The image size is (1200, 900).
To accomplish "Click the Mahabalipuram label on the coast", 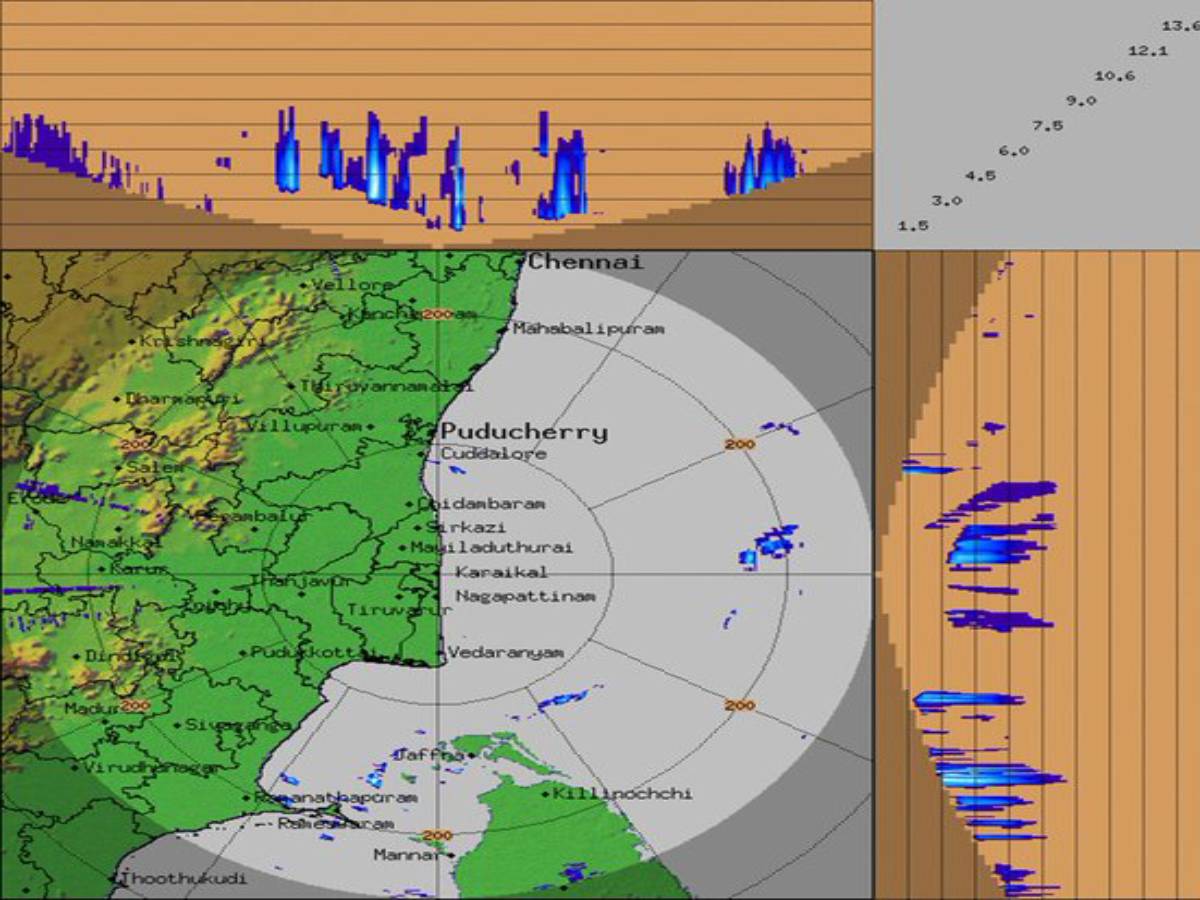I will pos(588,328).
